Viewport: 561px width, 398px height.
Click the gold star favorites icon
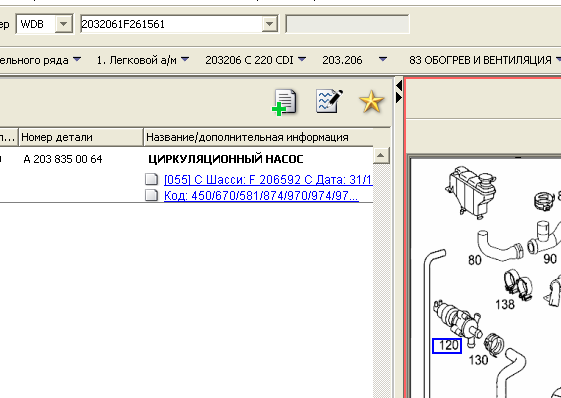(x=371, y=102)
